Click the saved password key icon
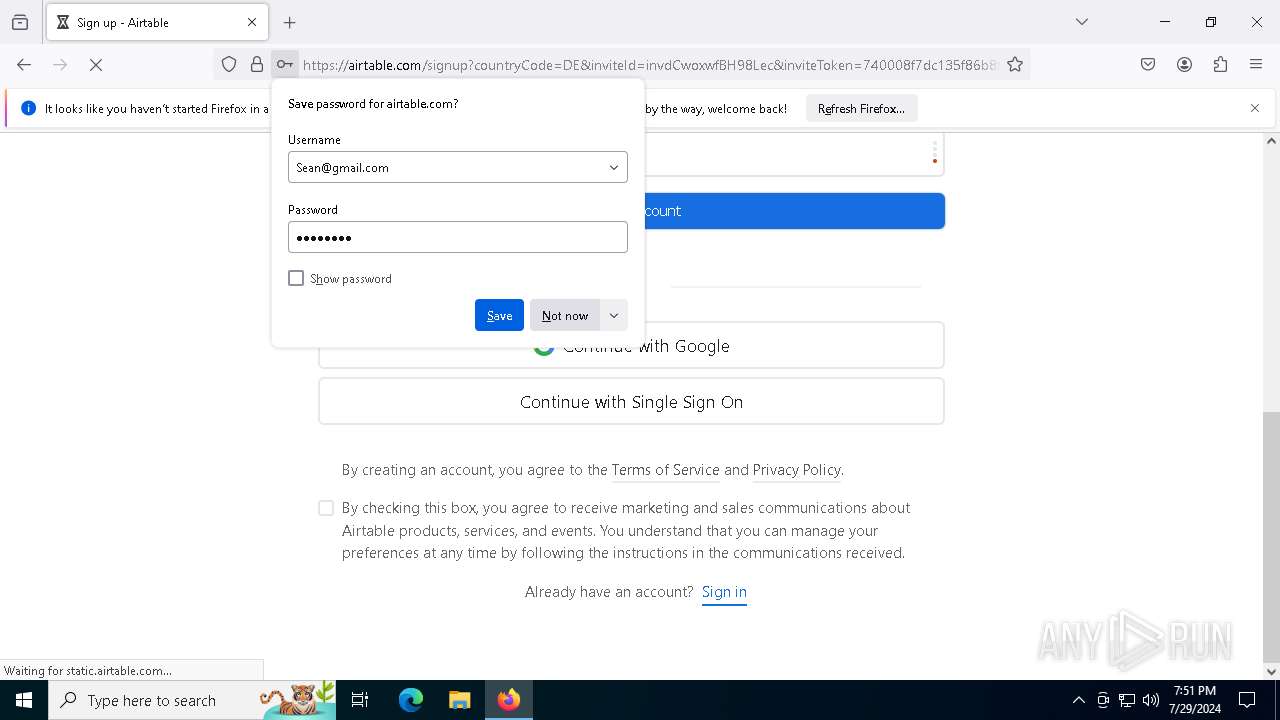Viewport: 1280px width, 720px height. [x=285, y=65]
